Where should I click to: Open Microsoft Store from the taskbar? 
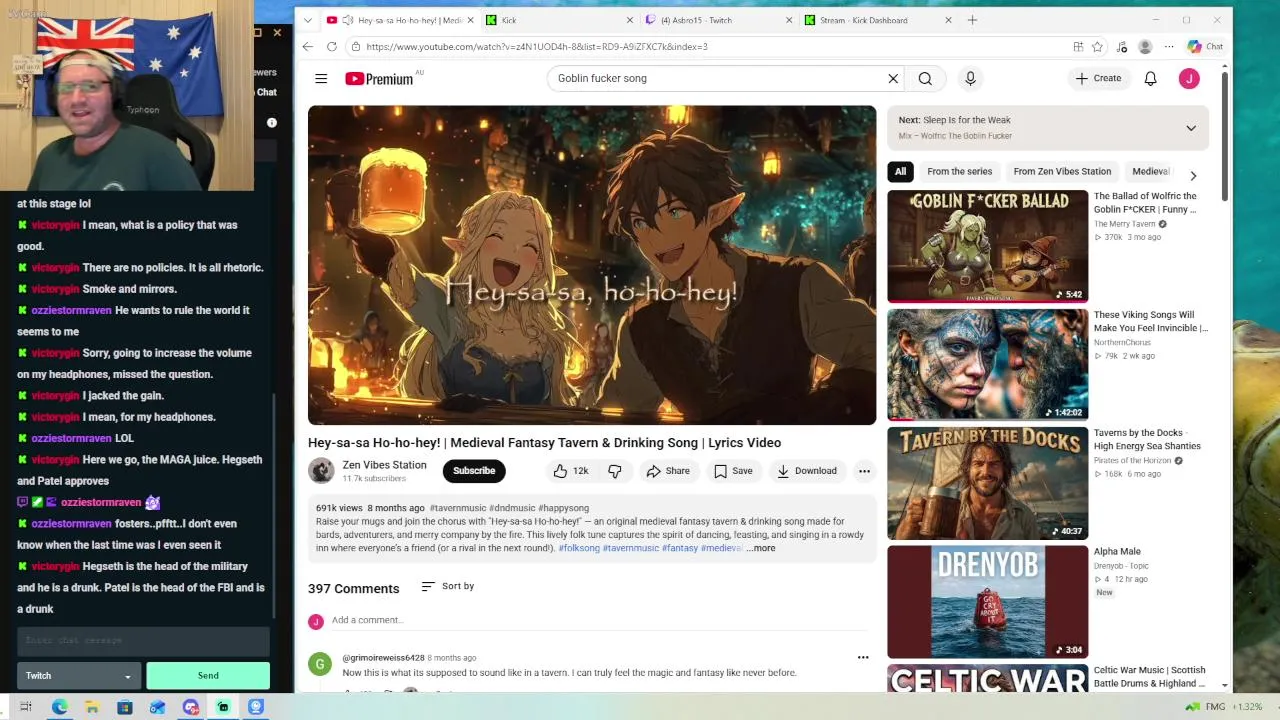coord(125,707)
